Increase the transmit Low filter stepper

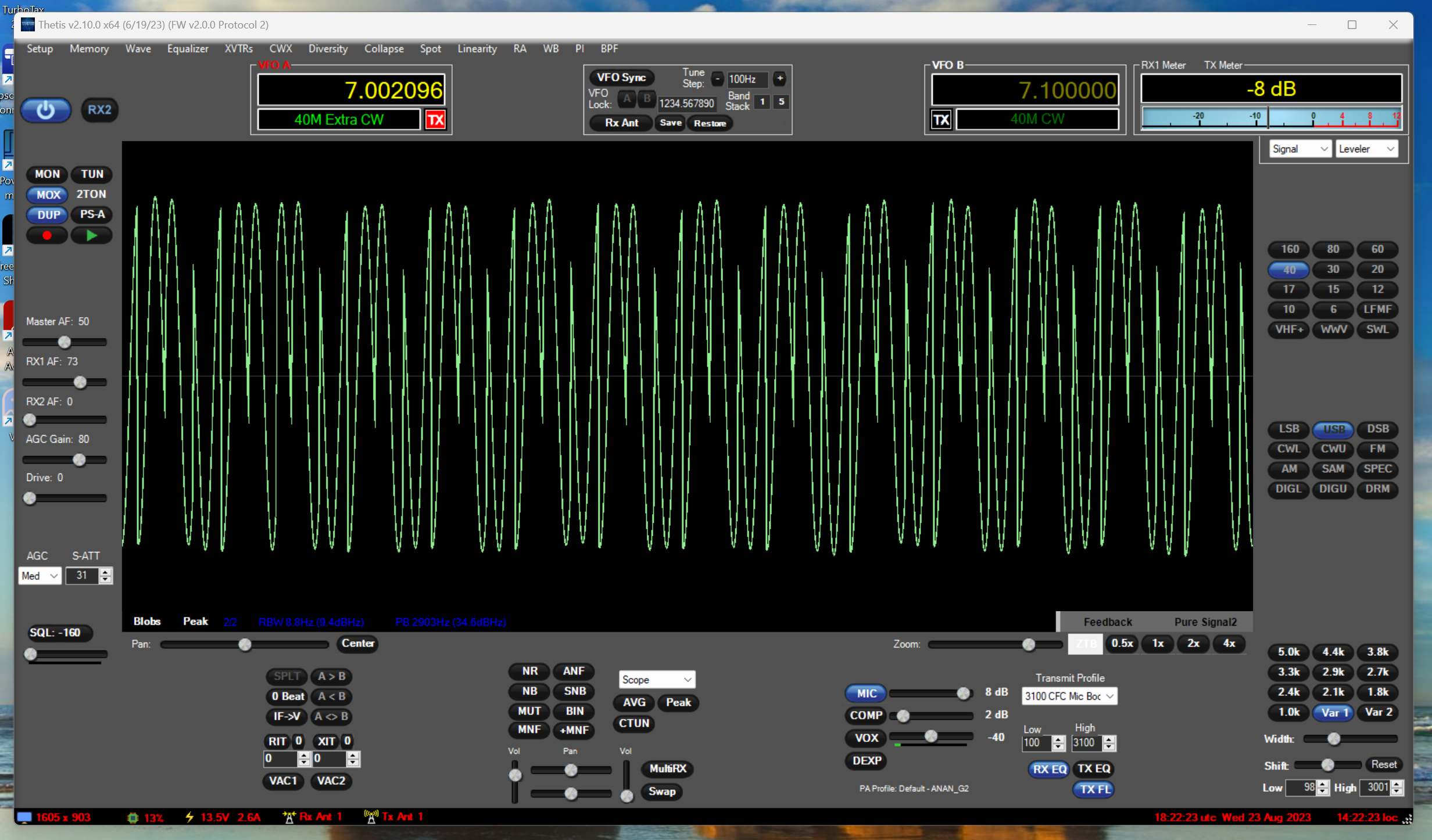[x=1058, y=739]
